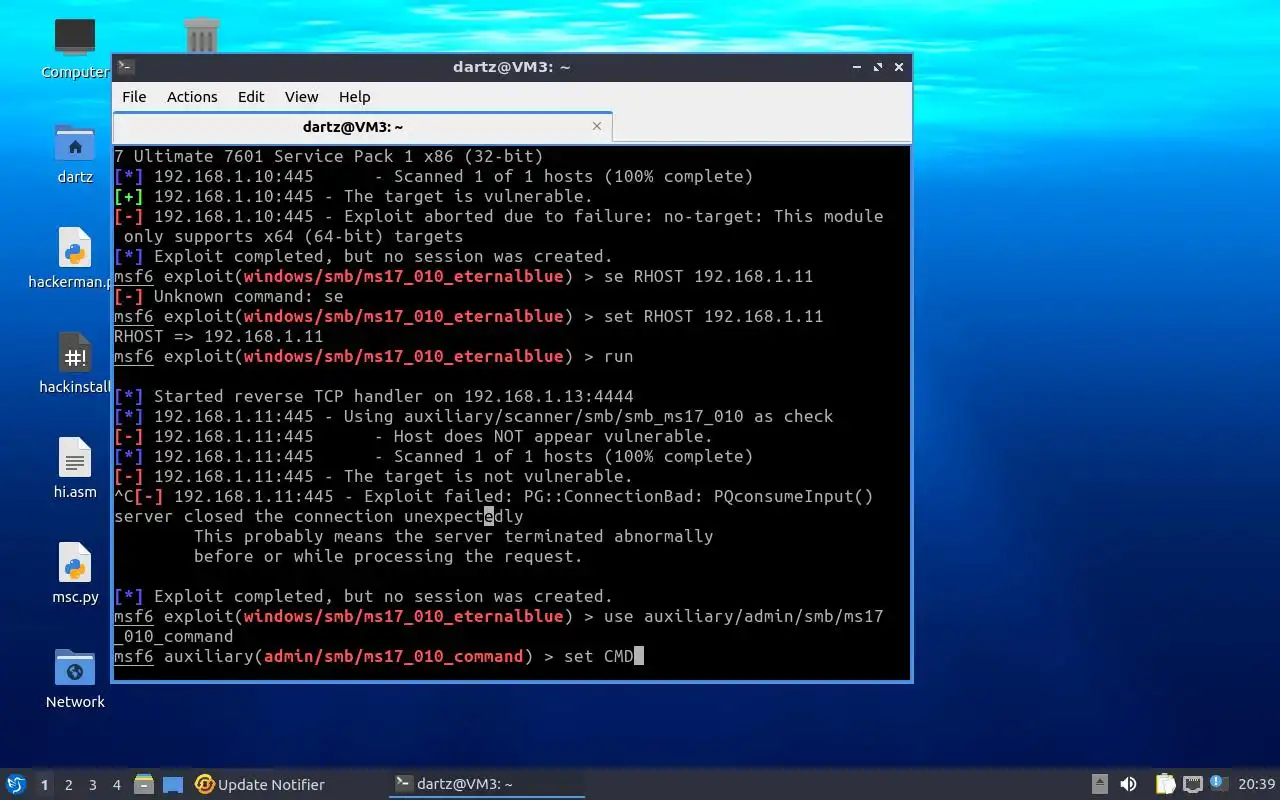Screen dimensions: 1280x800
Task: Open the Lubuntu application menu
Action: [16, 784]
